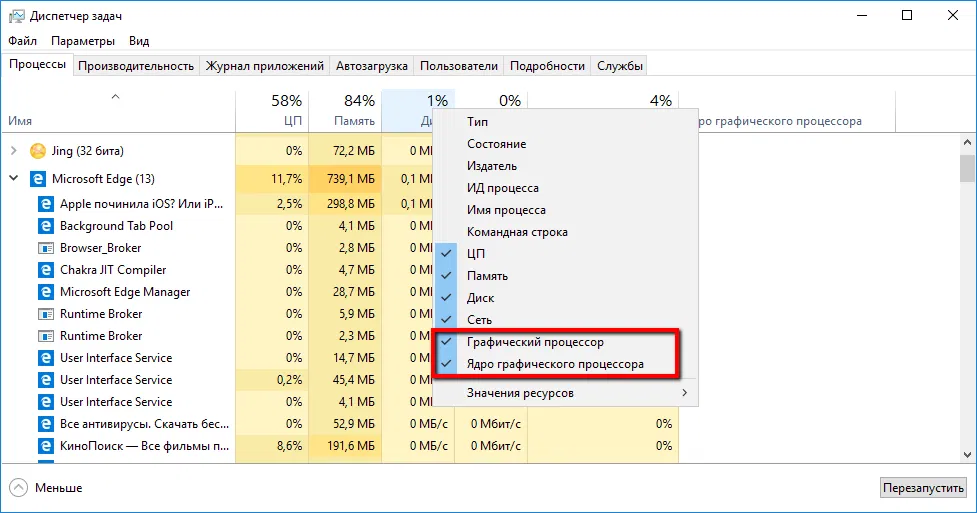977x513 pixels.
Task: Click the Edge icon beside Background Tab Pool
Action: (45, 226)
